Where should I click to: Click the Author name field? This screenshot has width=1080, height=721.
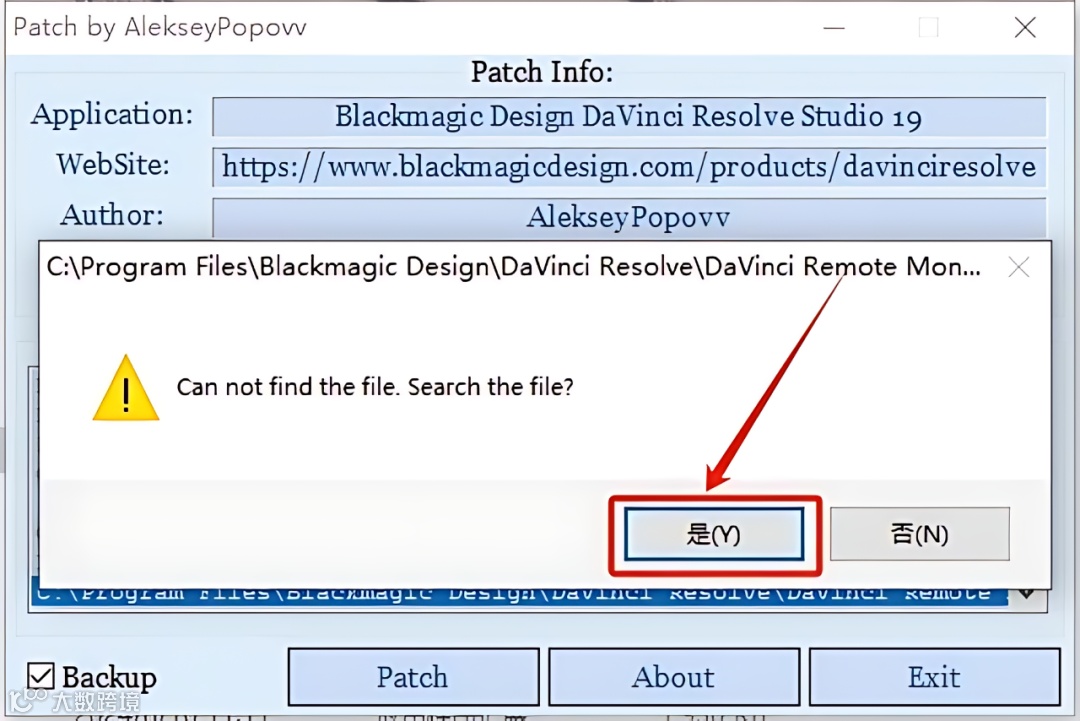point(629,218)
